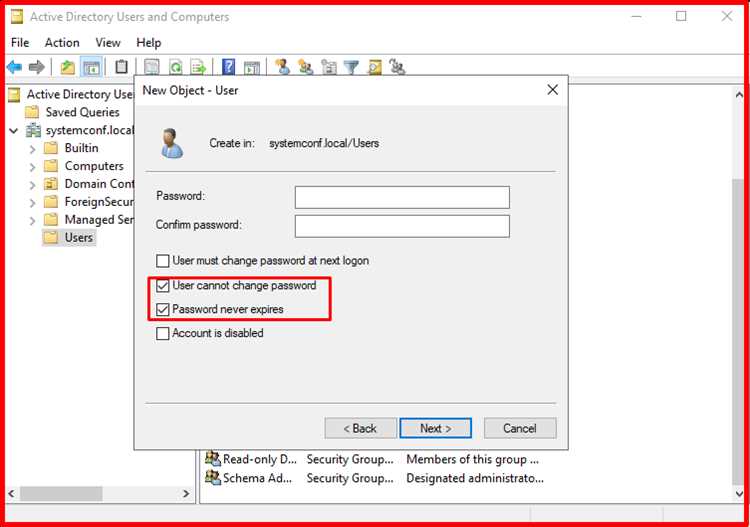The image size is (750, 527).
Task: Uncheck Password never expires
Action: 163,309
